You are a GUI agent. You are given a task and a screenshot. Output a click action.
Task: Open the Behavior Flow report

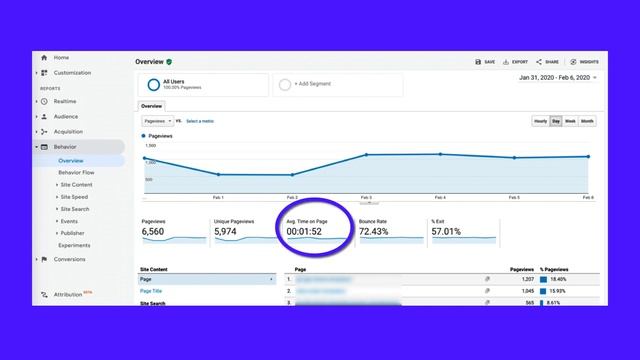coord(76,173)
